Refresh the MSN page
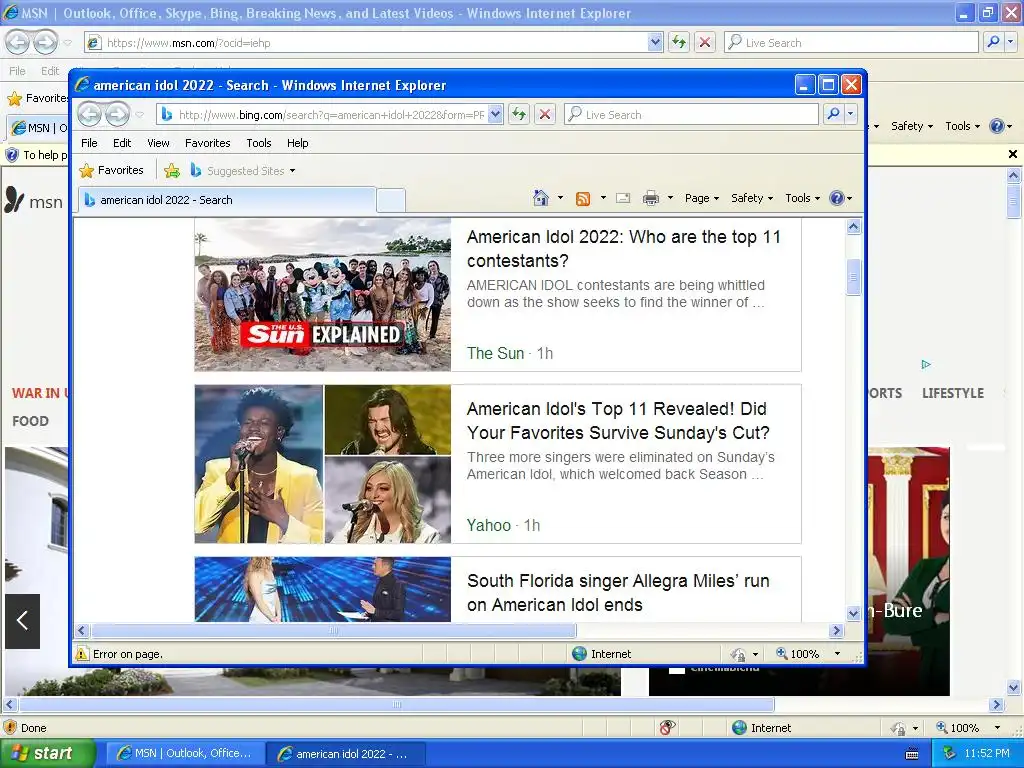The width and height of the screenshot is (1024, 768). pyautogui.click(x=679, y=42)
